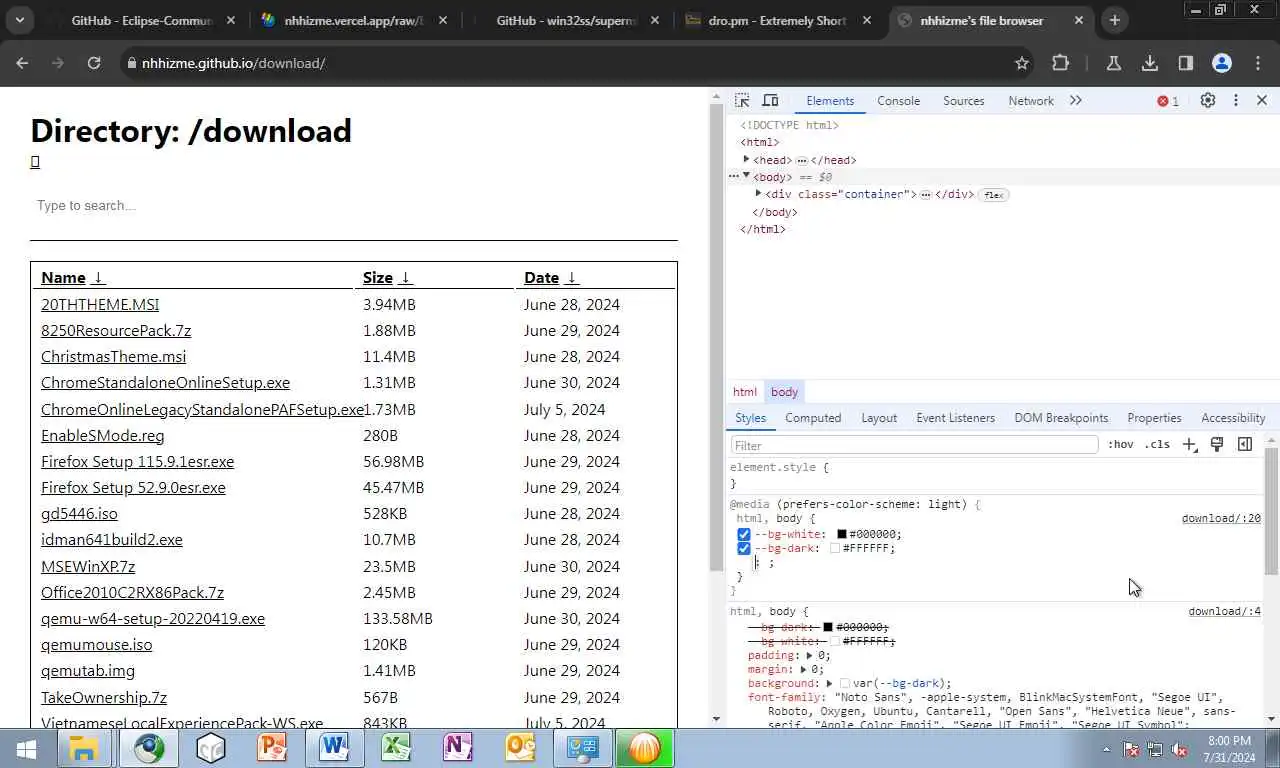Open the tab search dropdown in Chrome
The width and height of the screenshot is (1280, 768).
[19, 20]
